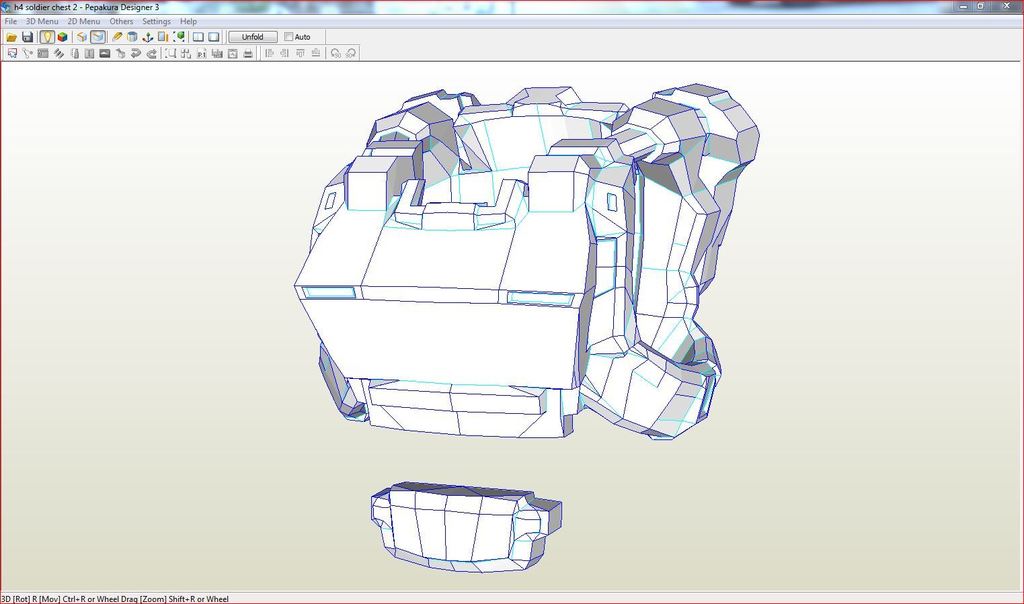Close the Pepakura Designer window
The width and height of the screenshot is (1024, 604).
1006,6
